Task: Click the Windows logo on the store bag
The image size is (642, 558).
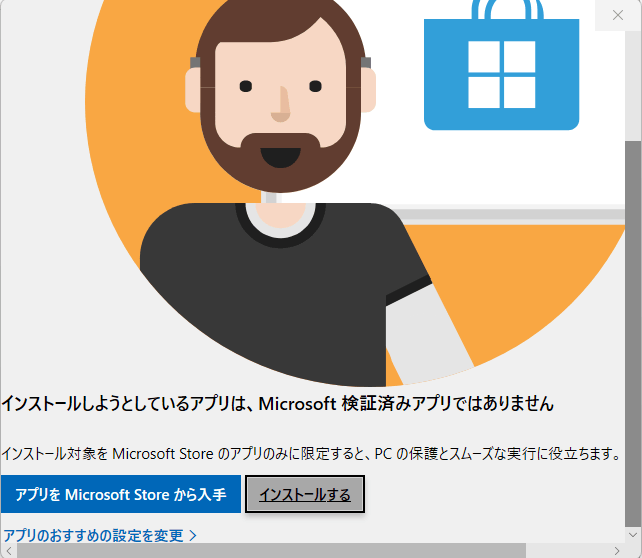Action: (x=502, y=75)
